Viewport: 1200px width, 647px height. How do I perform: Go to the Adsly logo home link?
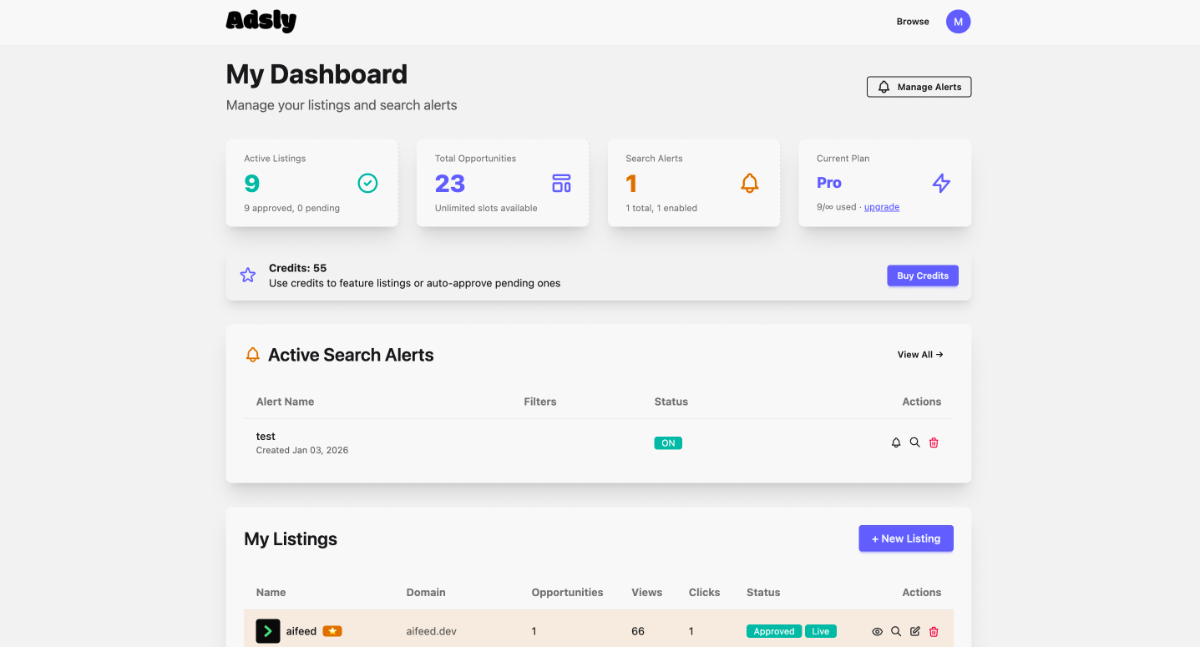pos(261,21)
